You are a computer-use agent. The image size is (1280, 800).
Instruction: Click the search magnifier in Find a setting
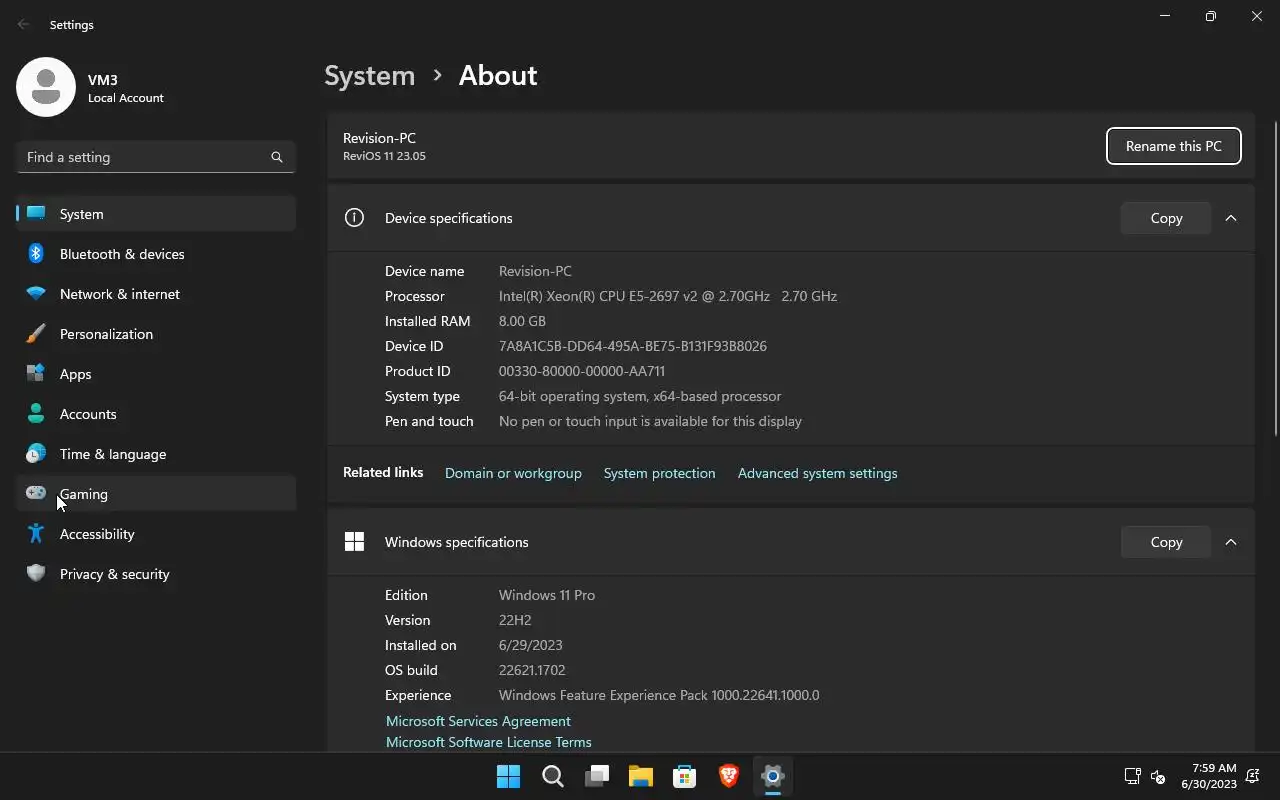pyautogui.click(x=277, y=157)
